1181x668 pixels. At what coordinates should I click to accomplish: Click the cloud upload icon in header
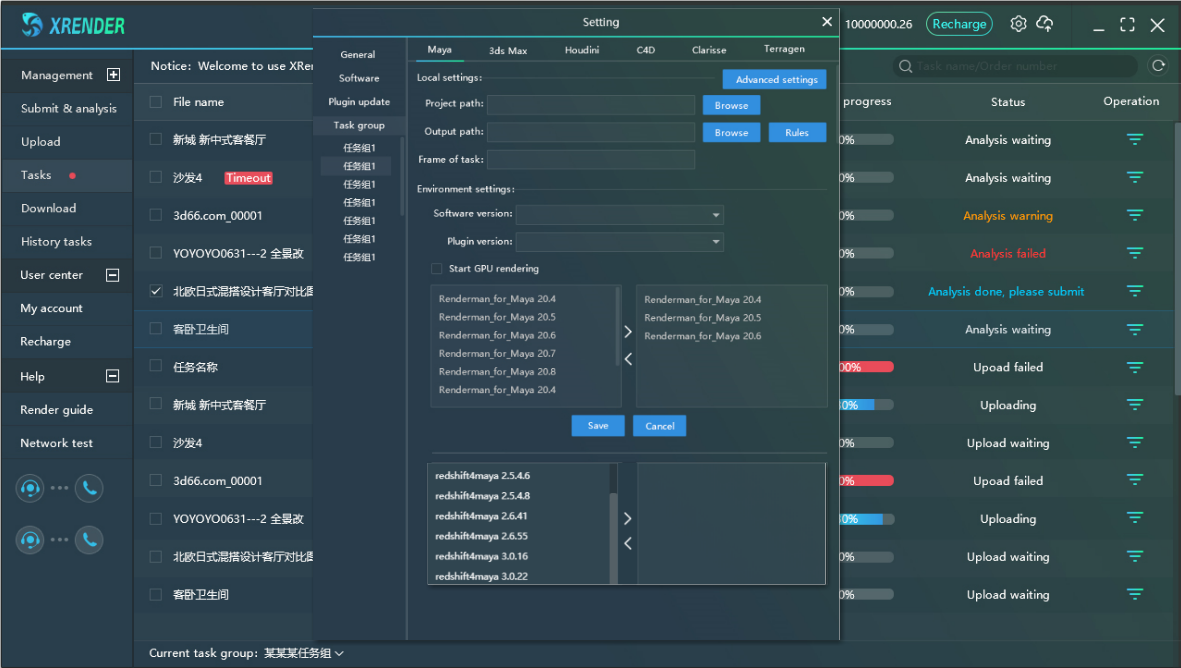1045,24
